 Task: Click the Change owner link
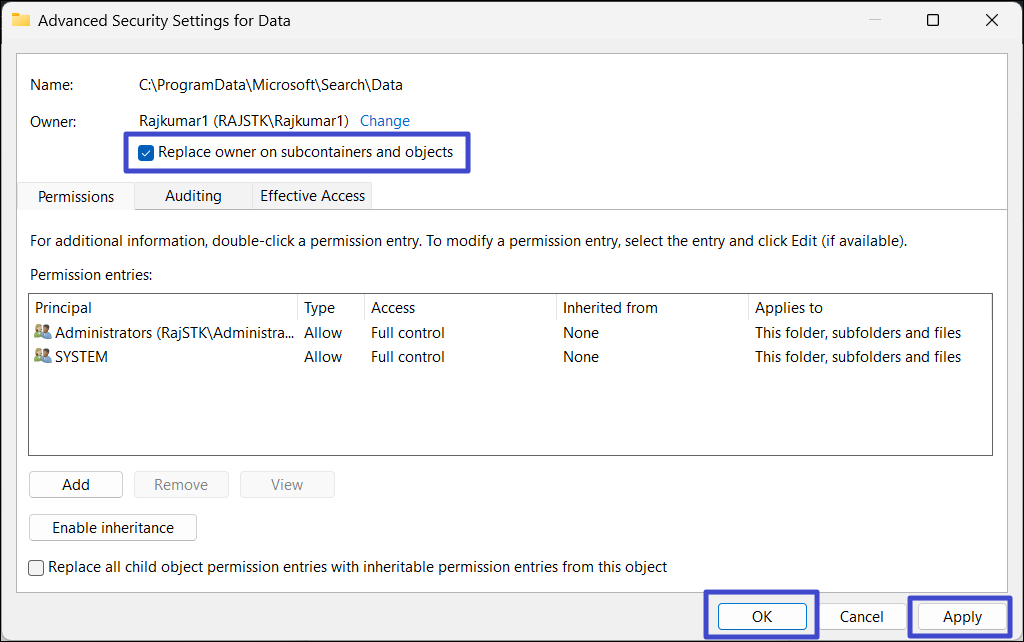385,121
